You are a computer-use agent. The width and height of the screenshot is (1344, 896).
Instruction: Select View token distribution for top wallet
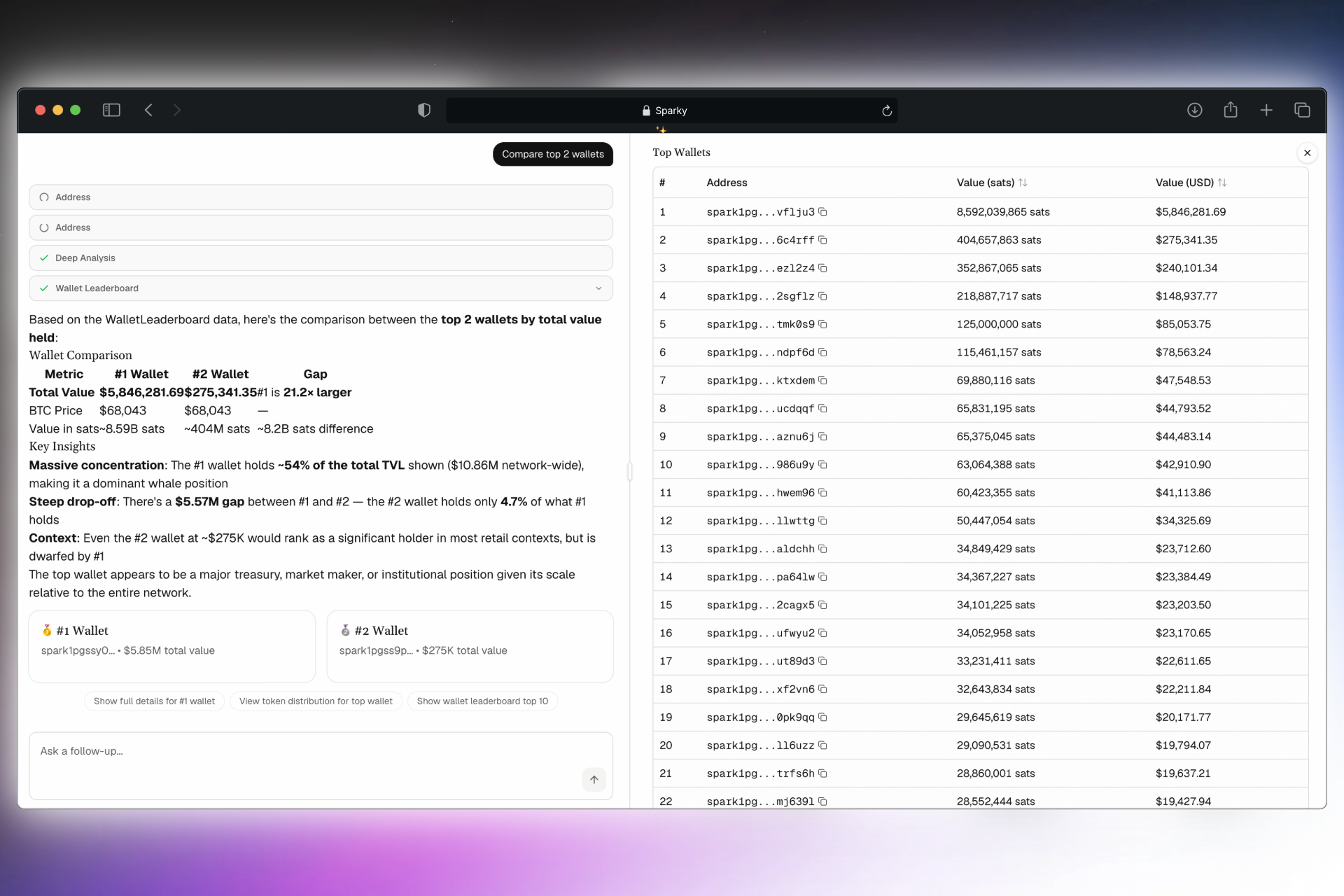(316, 701)
